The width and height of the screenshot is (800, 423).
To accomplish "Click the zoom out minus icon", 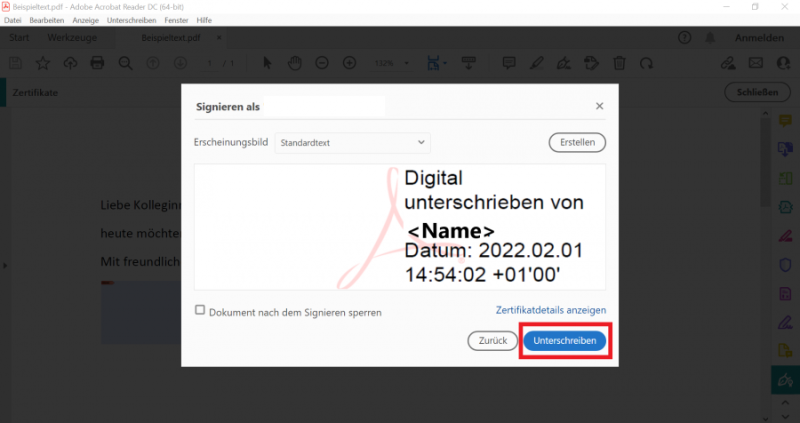I will coord(322,62).
